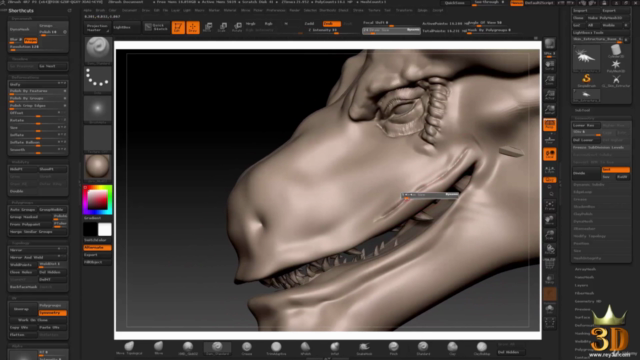
Task: Click Merge Similar Groups button
Action: [37, 232]
